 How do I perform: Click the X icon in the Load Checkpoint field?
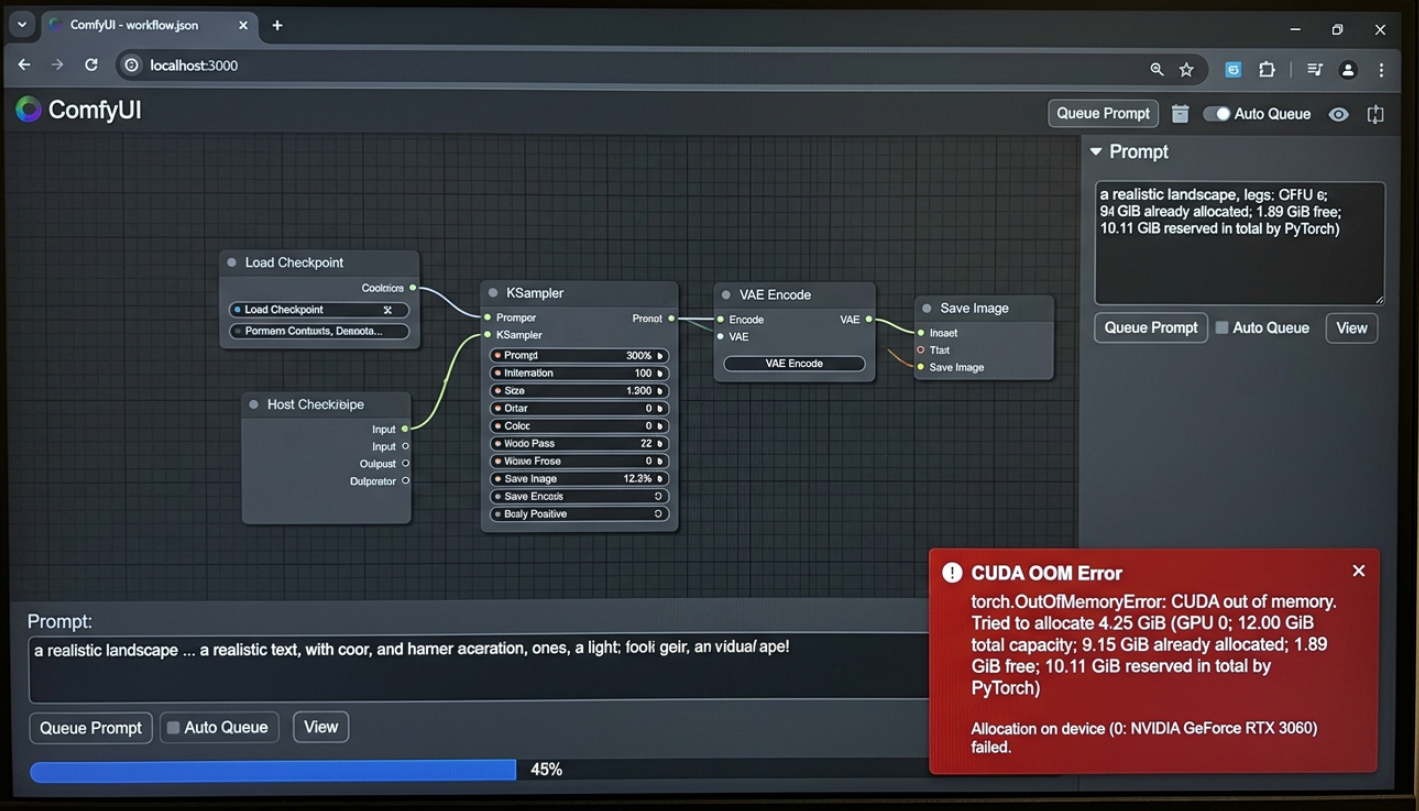[388, 310]
